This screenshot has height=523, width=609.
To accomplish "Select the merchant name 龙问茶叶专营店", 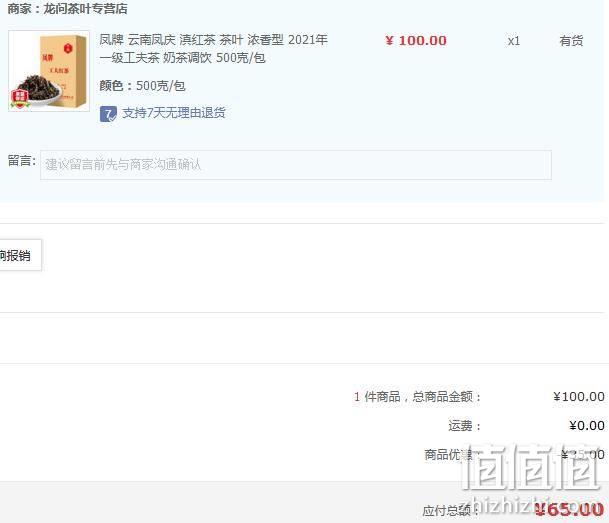I will pos(85,9).
